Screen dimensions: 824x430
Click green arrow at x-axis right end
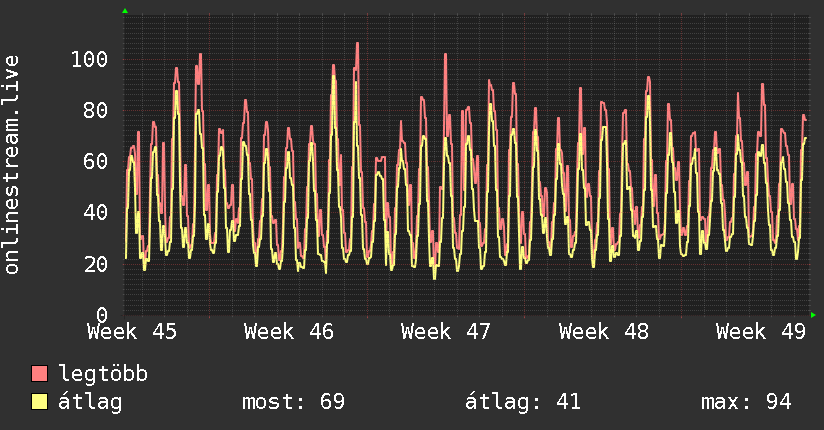[x=813, y=315]
